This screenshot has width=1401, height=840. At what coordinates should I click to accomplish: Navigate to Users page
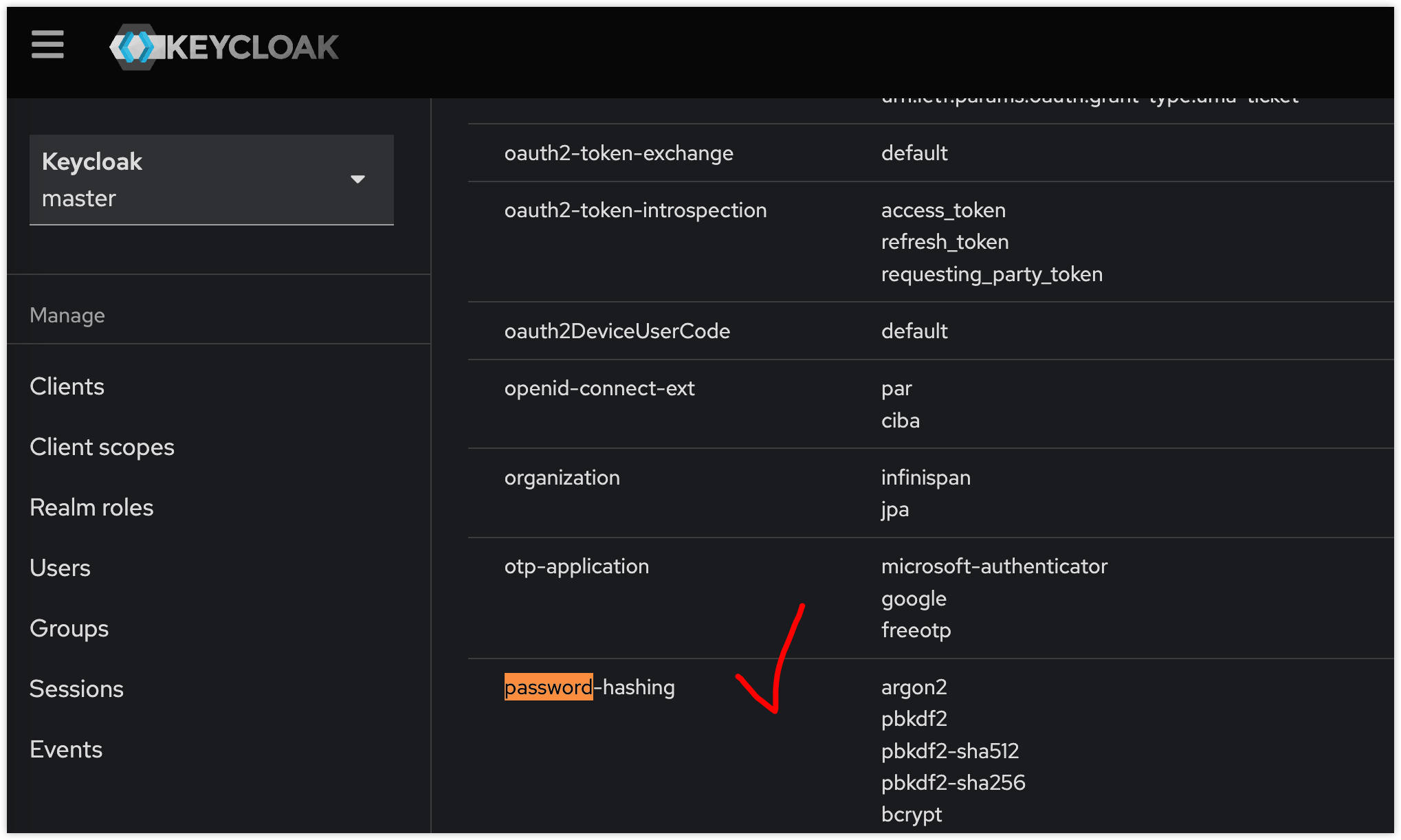click(60, 568)
